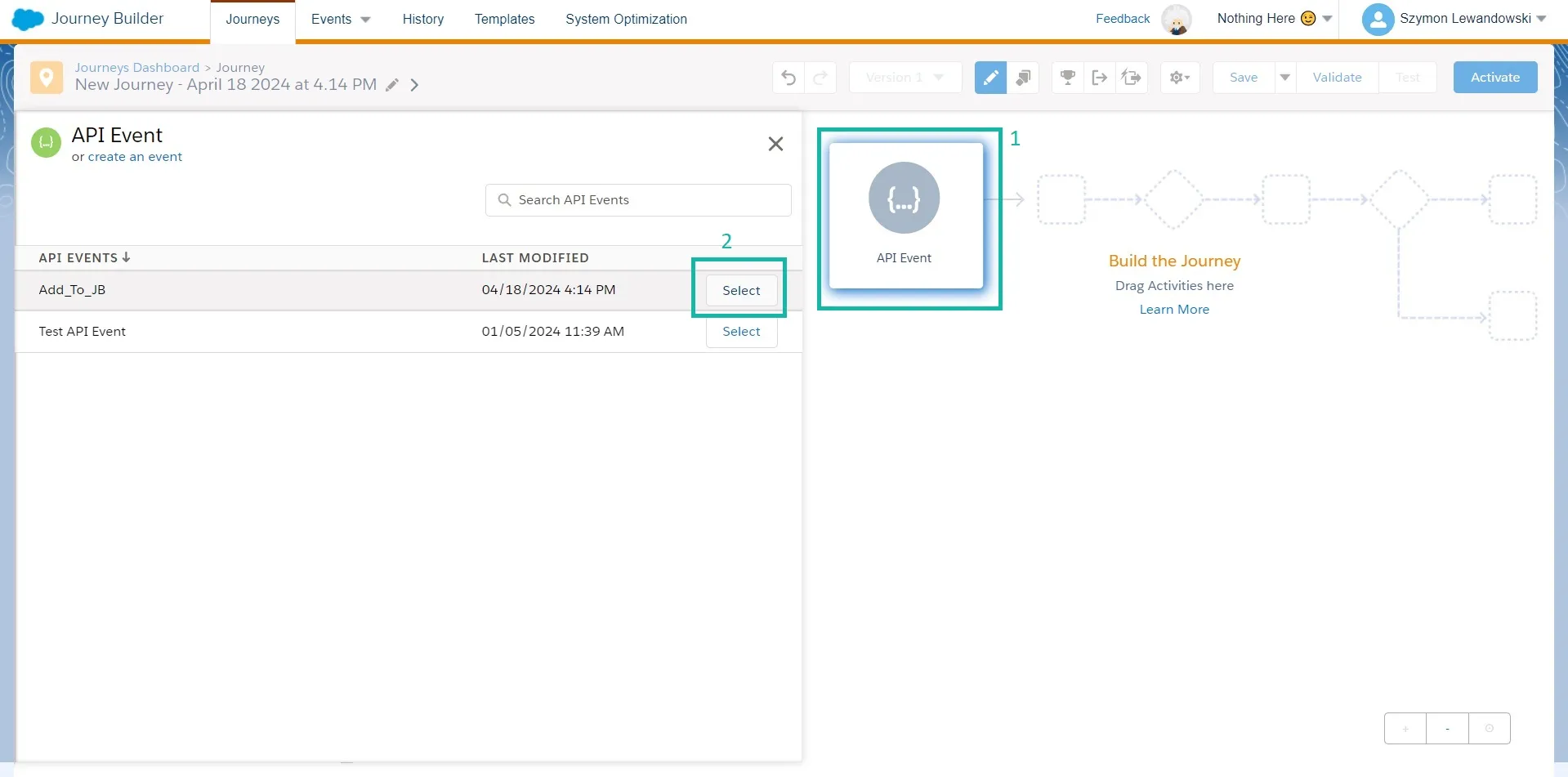Select the Add_To_JB API event
The width and height of the screenshot is (1568, 777).
pyautogui.click(x=740, y=290)
